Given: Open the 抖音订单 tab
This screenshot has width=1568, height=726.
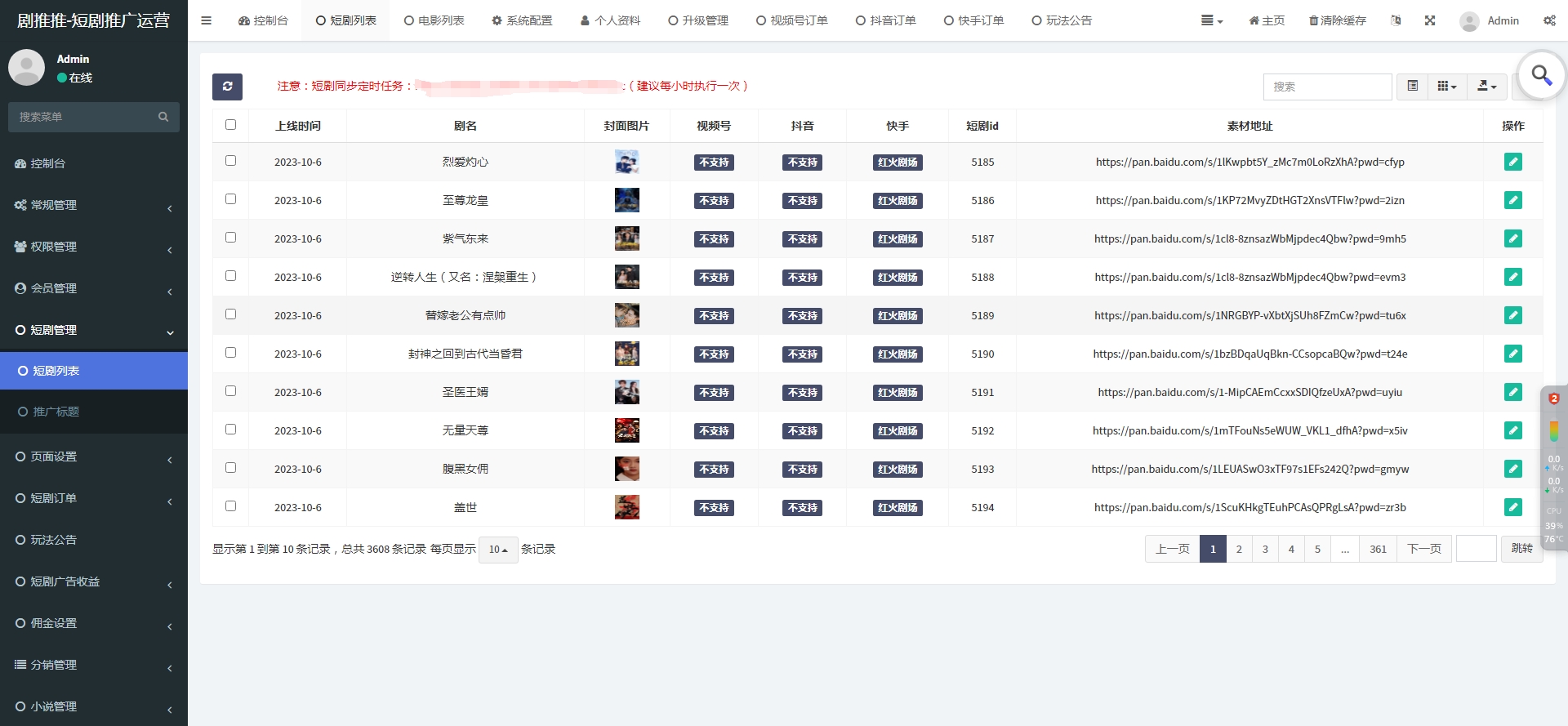Looking at the screenshot, I should point(885,20).
